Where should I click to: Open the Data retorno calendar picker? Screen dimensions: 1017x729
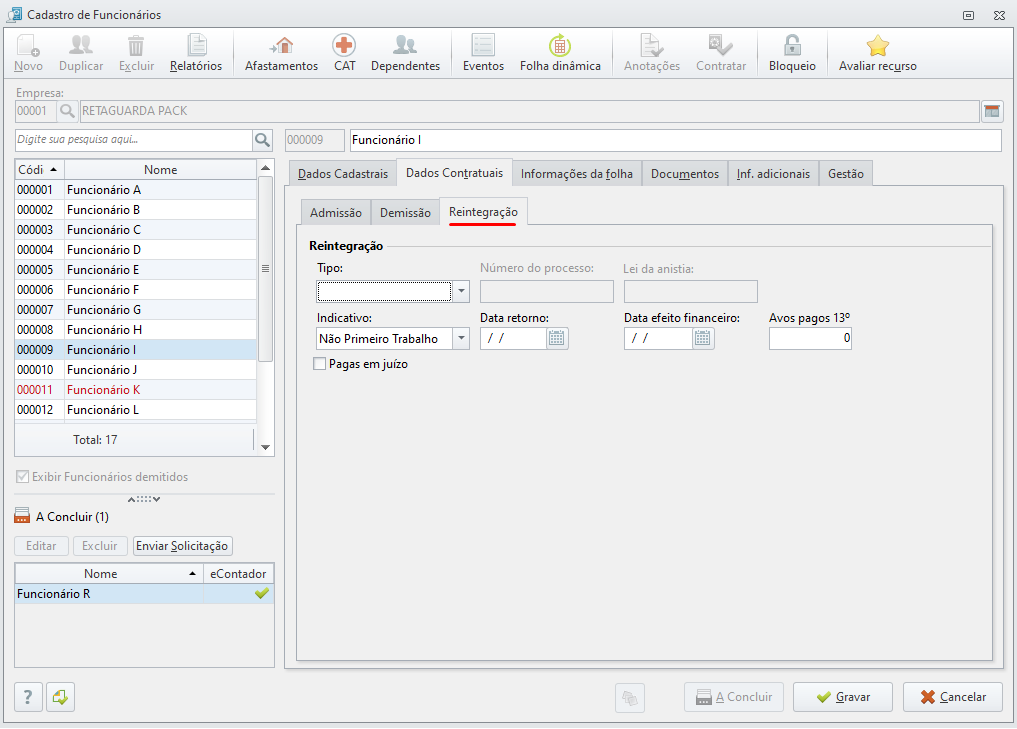point(556,338)
